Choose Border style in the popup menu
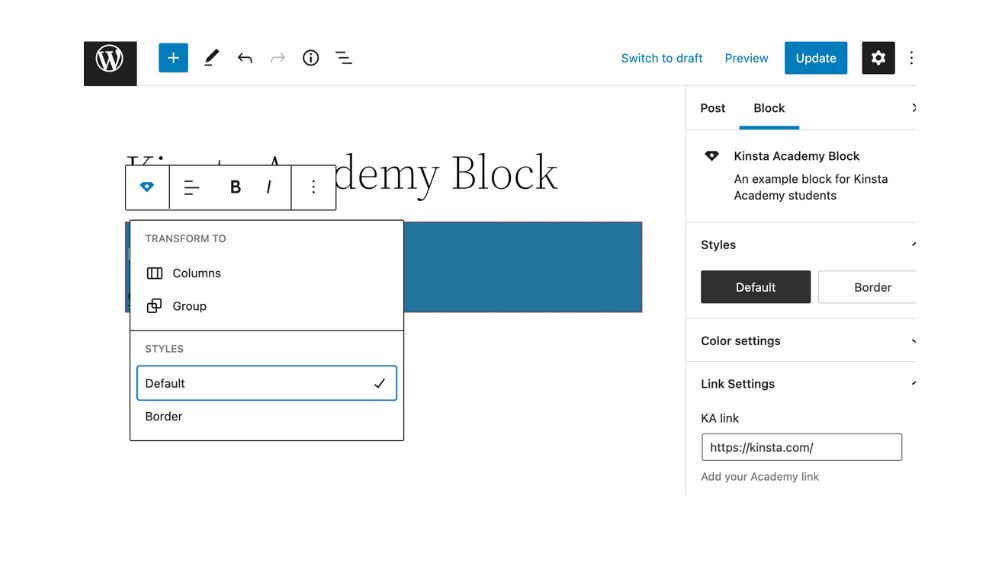This screenshot has height=562, width=1000. click(x=267, y=417)
